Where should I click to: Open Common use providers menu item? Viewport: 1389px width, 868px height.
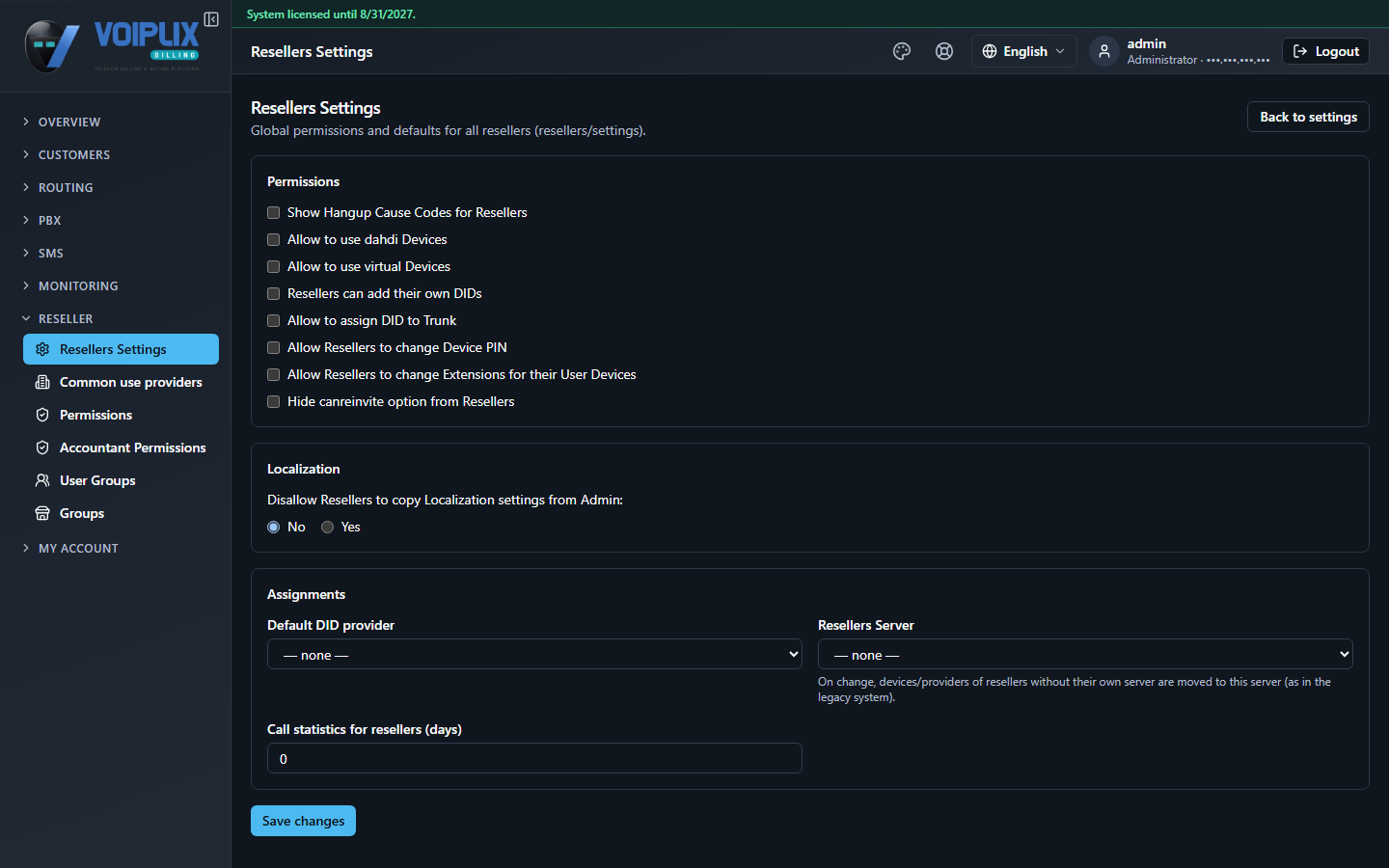coord(121,382)
